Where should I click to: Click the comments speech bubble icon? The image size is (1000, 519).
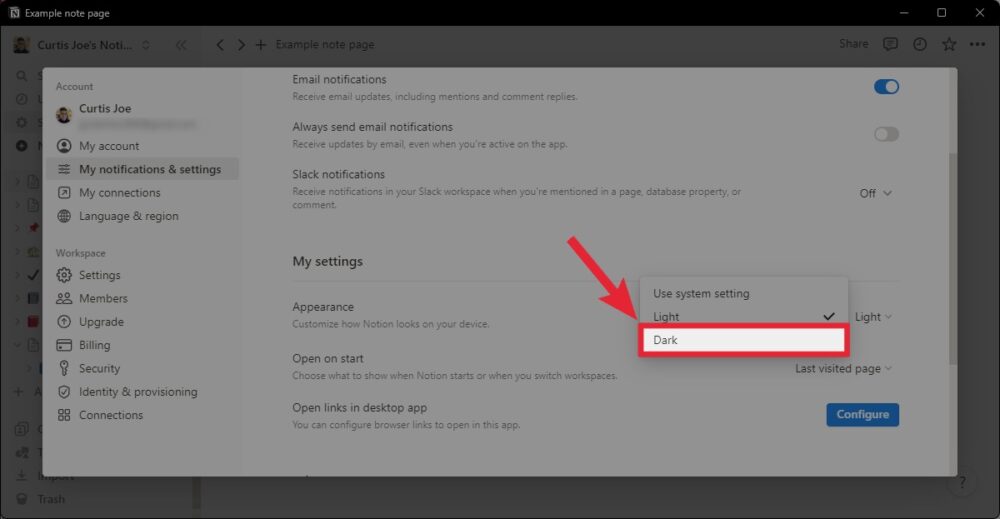(x=890, y=44)
